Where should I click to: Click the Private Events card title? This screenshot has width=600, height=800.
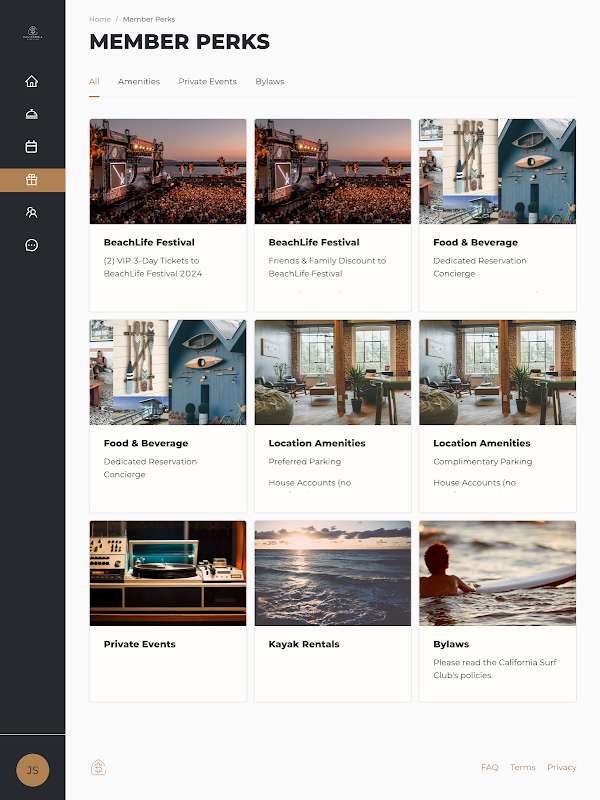coord(140,644)
